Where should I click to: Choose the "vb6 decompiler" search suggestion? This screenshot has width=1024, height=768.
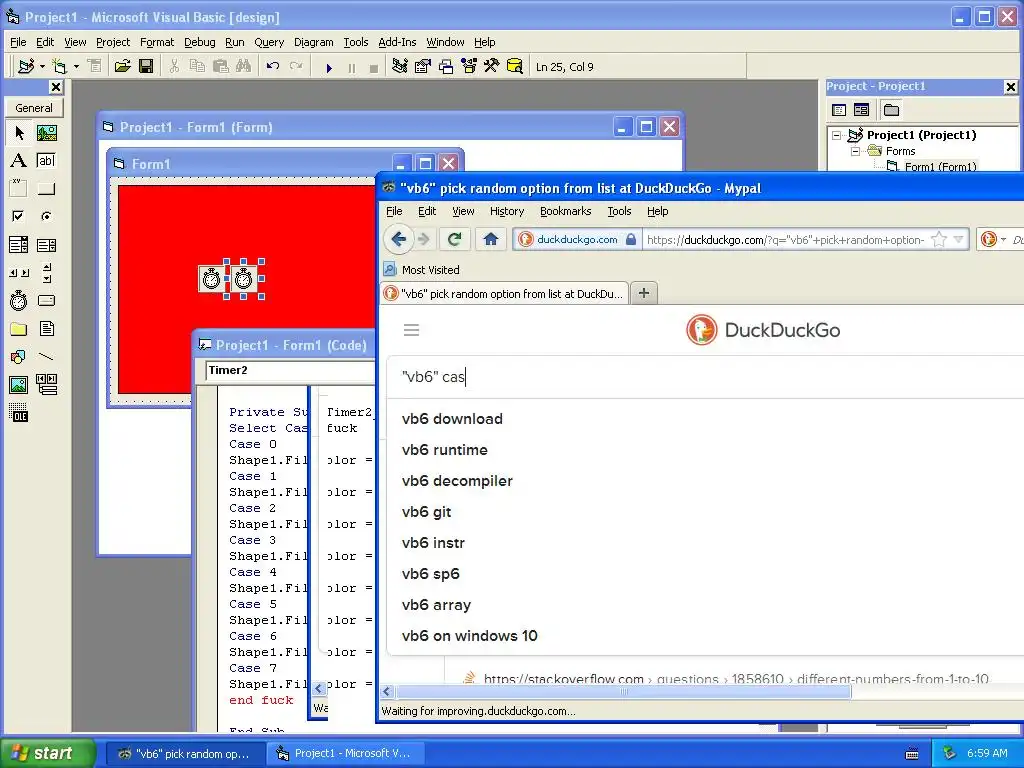coord(457,481)
